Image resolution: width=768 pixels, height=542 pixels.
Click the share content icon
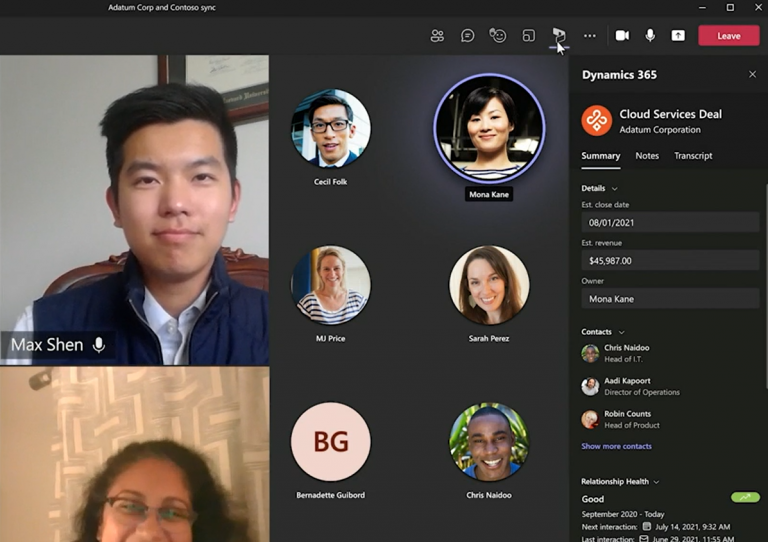pos(678,36)
